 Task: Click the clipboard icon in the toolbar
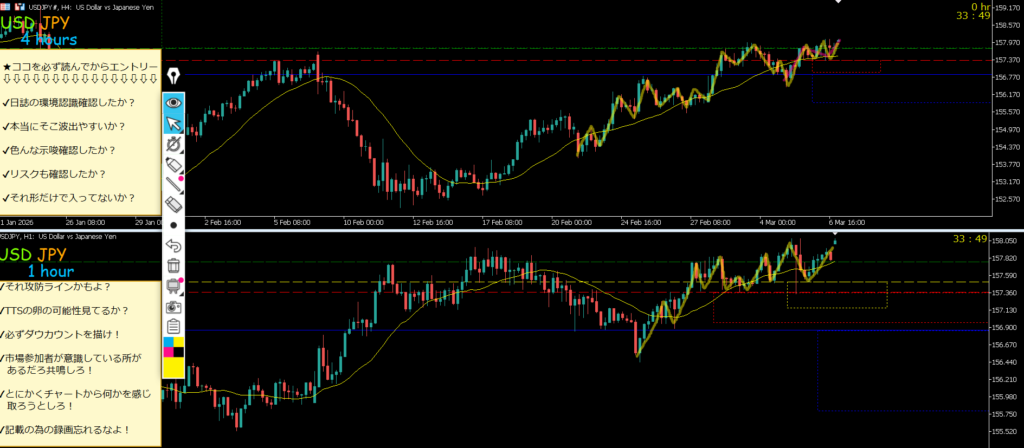pos(173,326)
